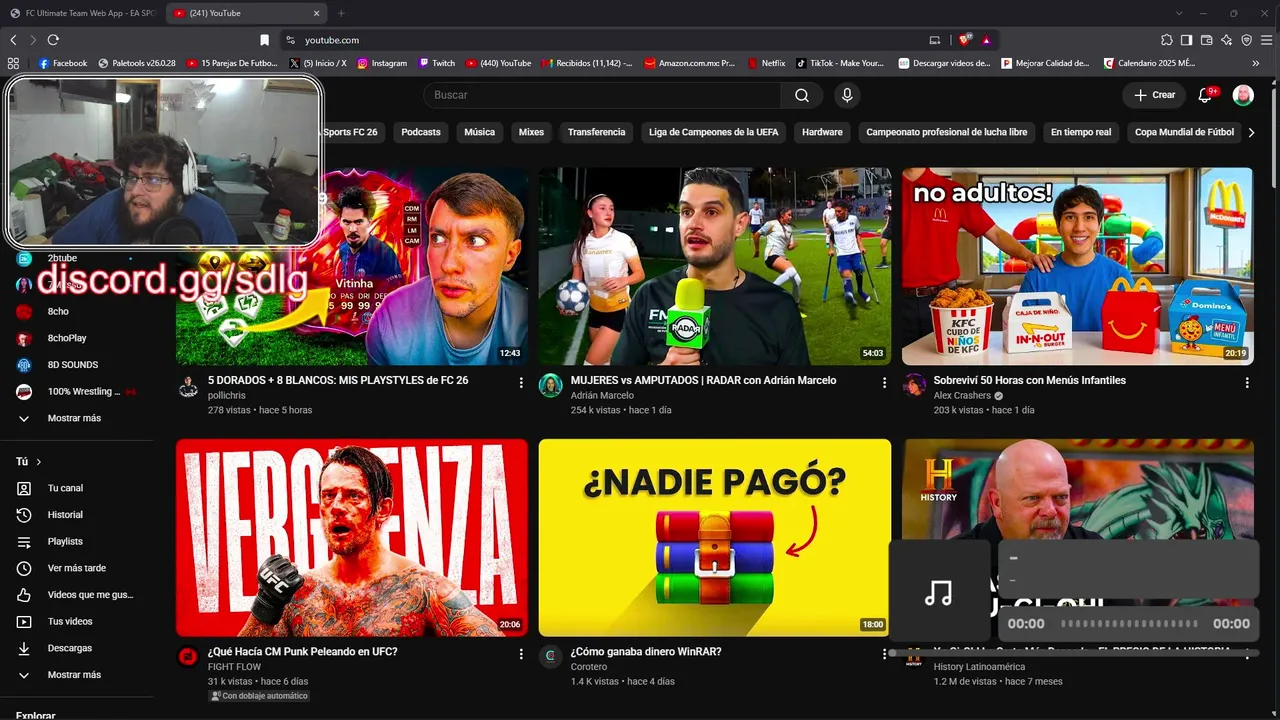Open the Alex Crashers channel avatar
This screenshot has width=1280, height=720.
click(x=914, y=386)
